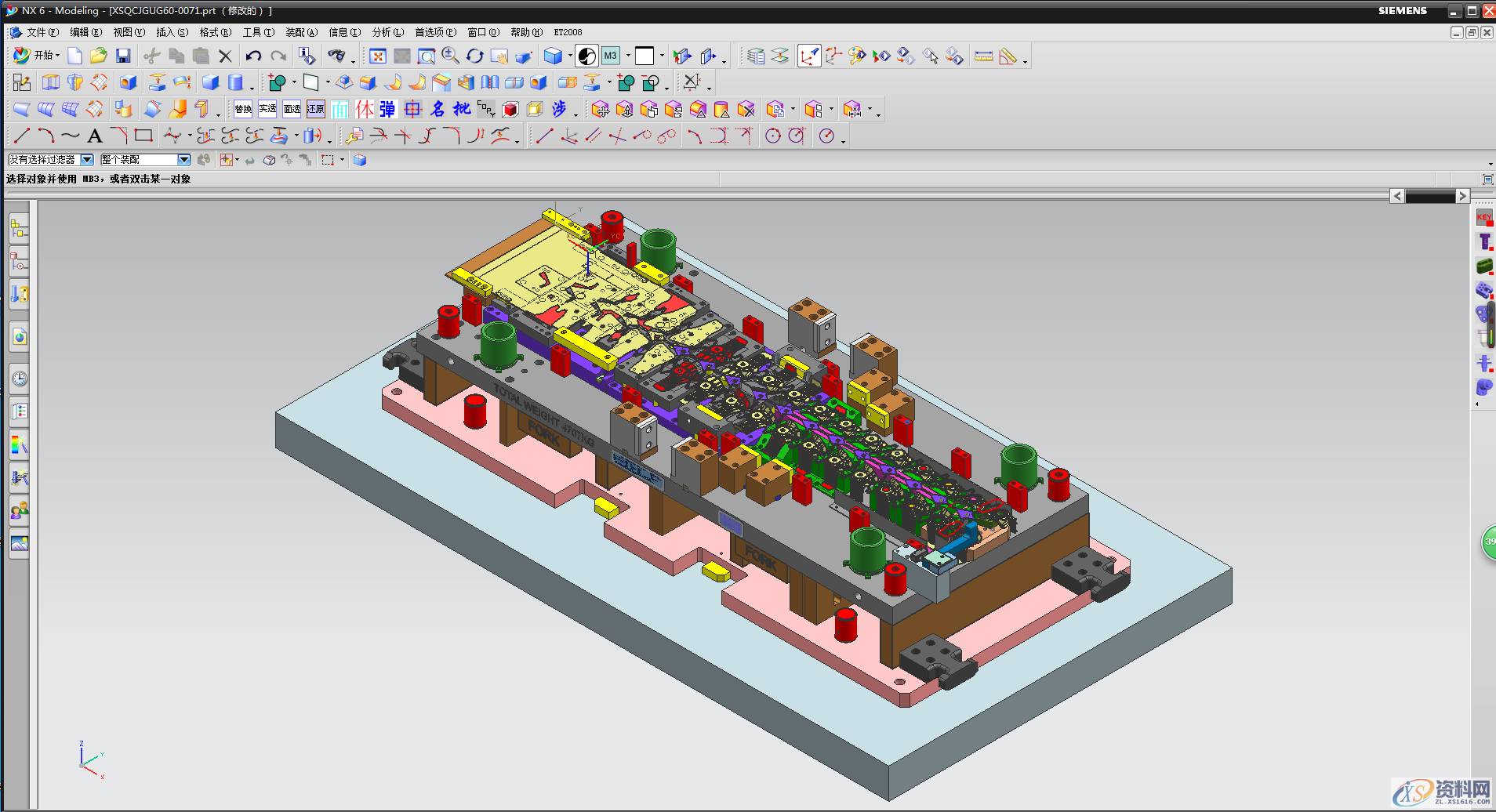Toggle the M3 button in view toolbar
Screen dimensions: 1496x812
[x=610, y=56]
